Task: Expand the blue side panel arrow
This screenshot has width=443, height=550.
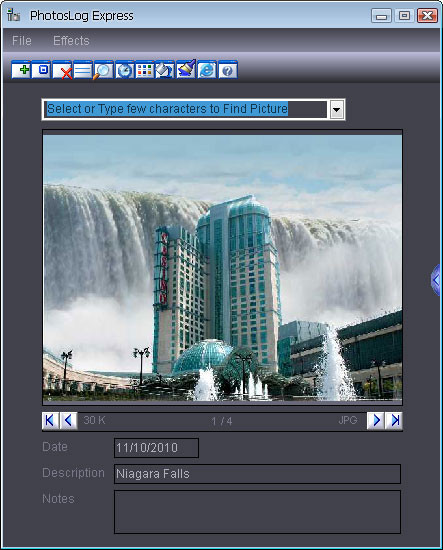Action: tap(436, 280)
